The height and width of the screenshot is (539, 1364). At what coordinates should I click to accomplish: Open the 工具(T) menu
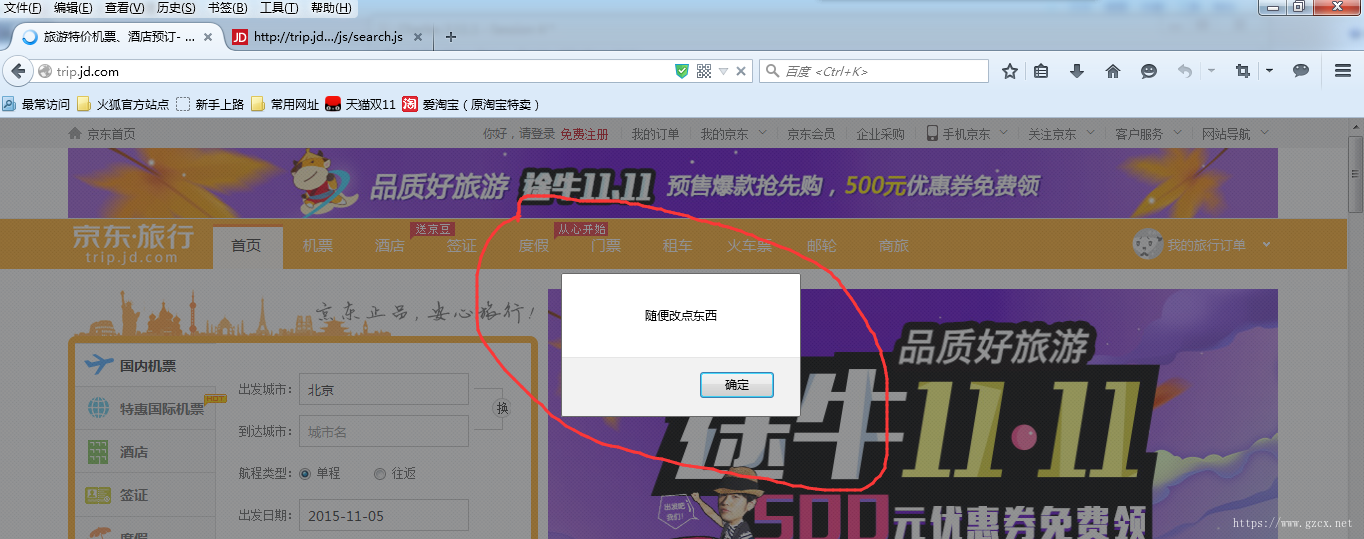click(x=279, y=8)
